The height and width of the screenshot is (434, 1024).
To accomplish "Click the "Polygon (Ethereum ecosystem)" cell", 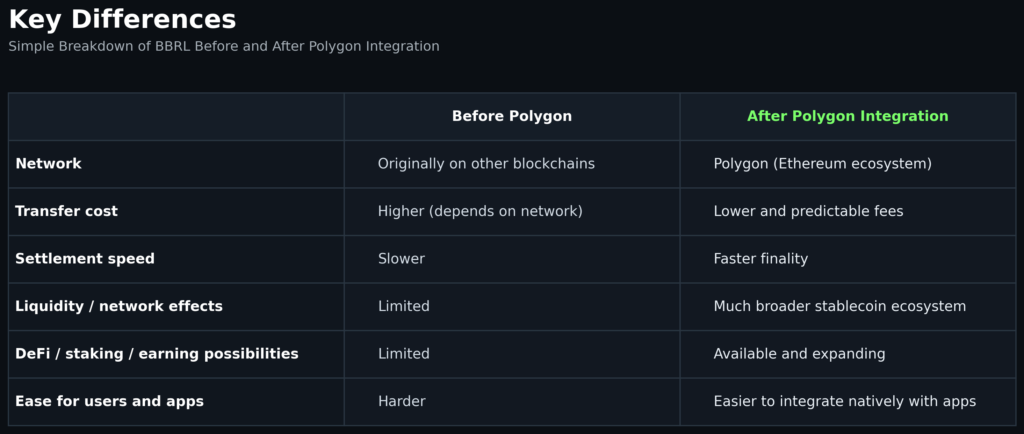I will pyautogui.click(x=822, y=163).
